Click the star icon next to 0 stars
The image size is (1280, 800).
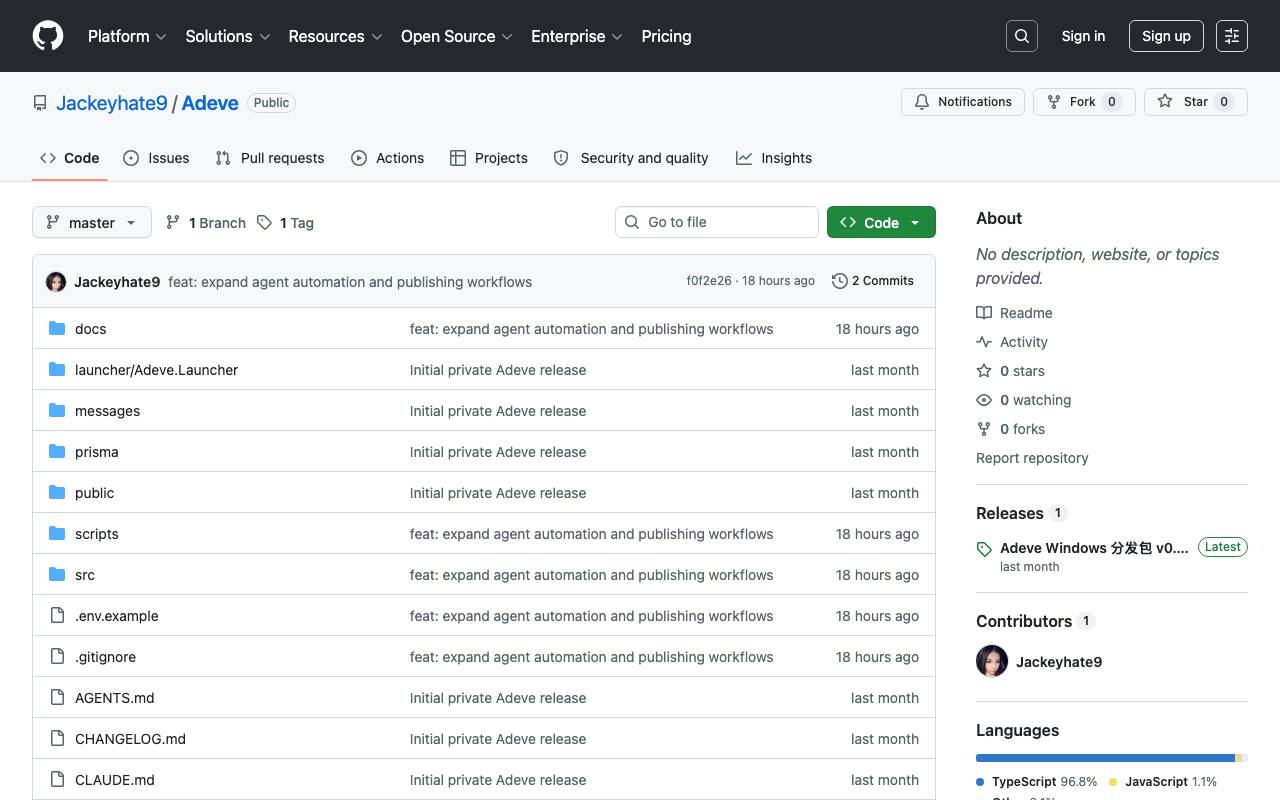tap(984, 371)
